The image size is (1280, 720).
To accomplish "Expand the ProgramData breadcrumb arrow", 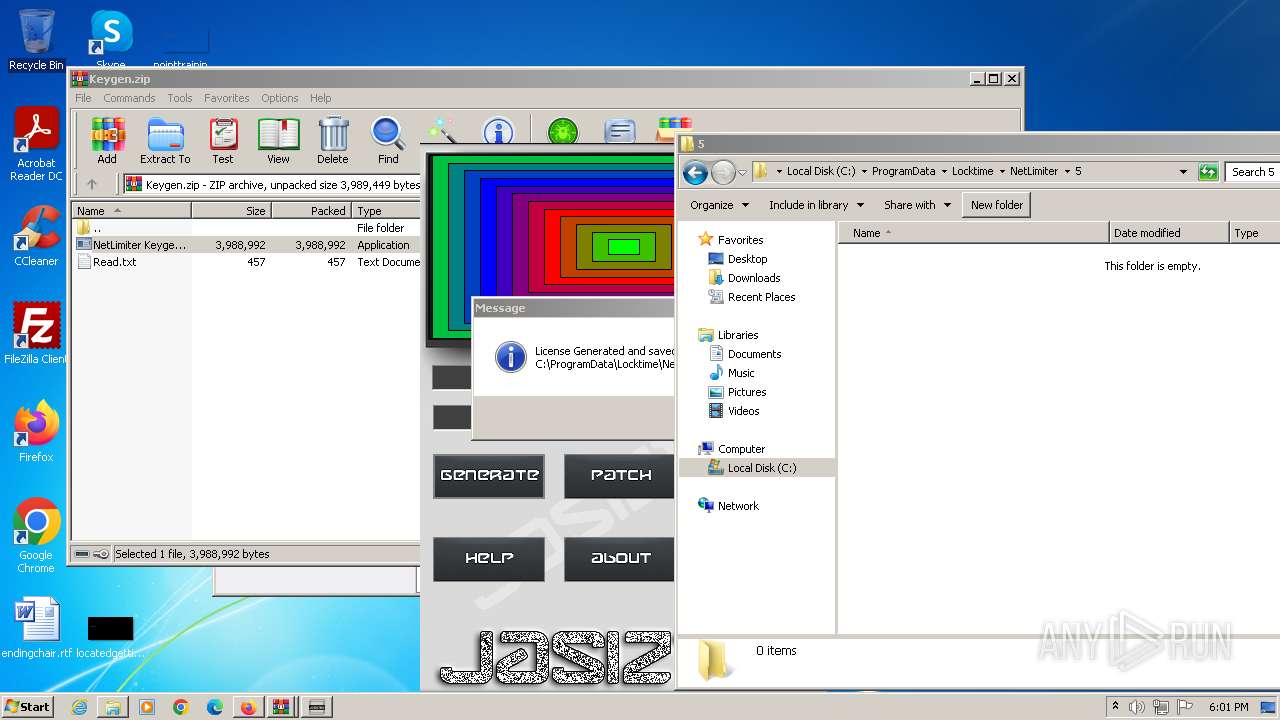I will 944,172.
